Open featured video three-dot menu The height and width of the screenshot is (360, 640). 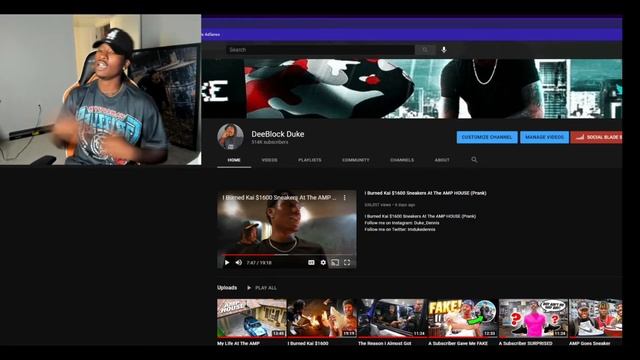point(345,198)
